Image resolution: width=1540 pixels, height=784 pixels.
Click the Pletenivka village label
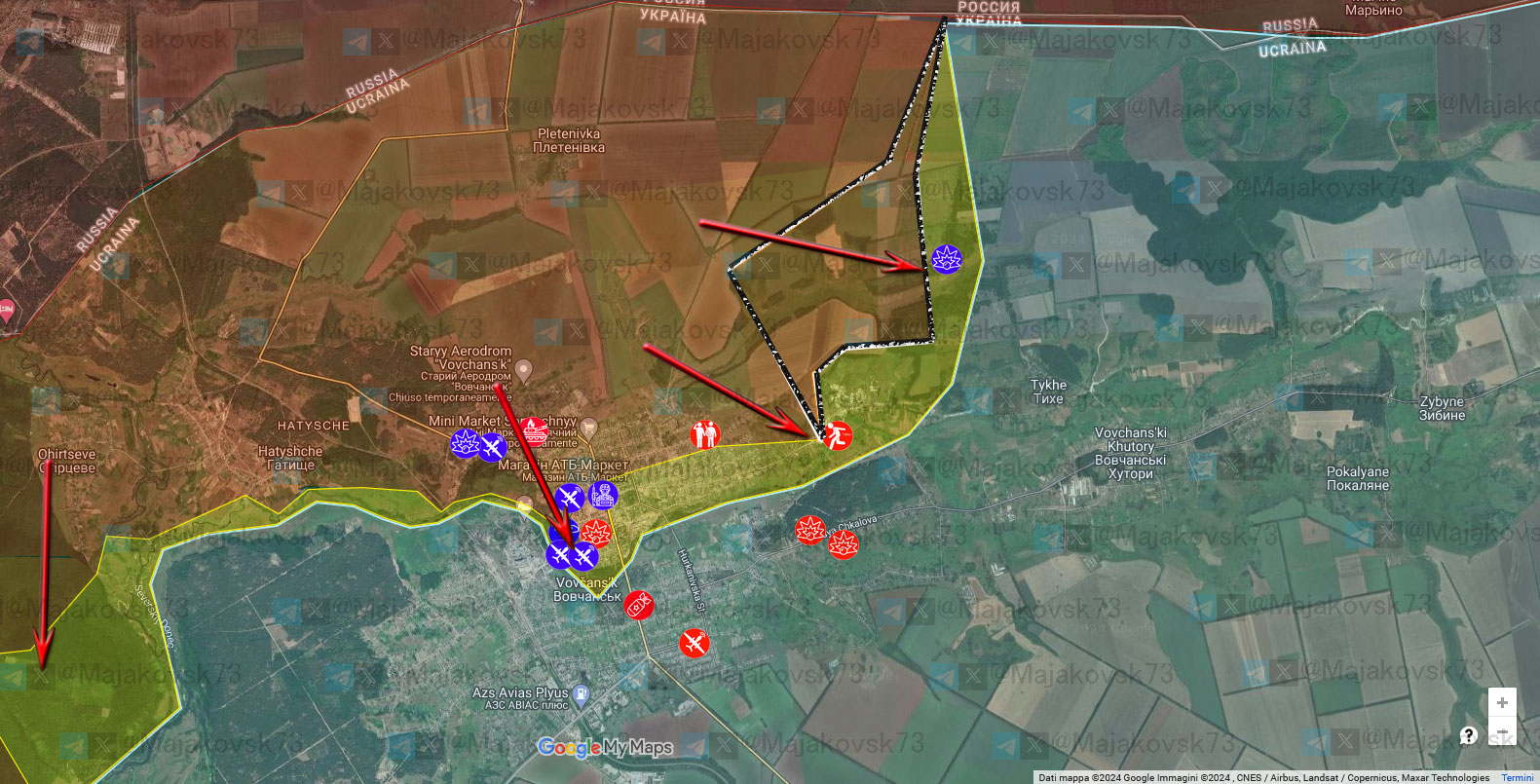click(569, 140)
